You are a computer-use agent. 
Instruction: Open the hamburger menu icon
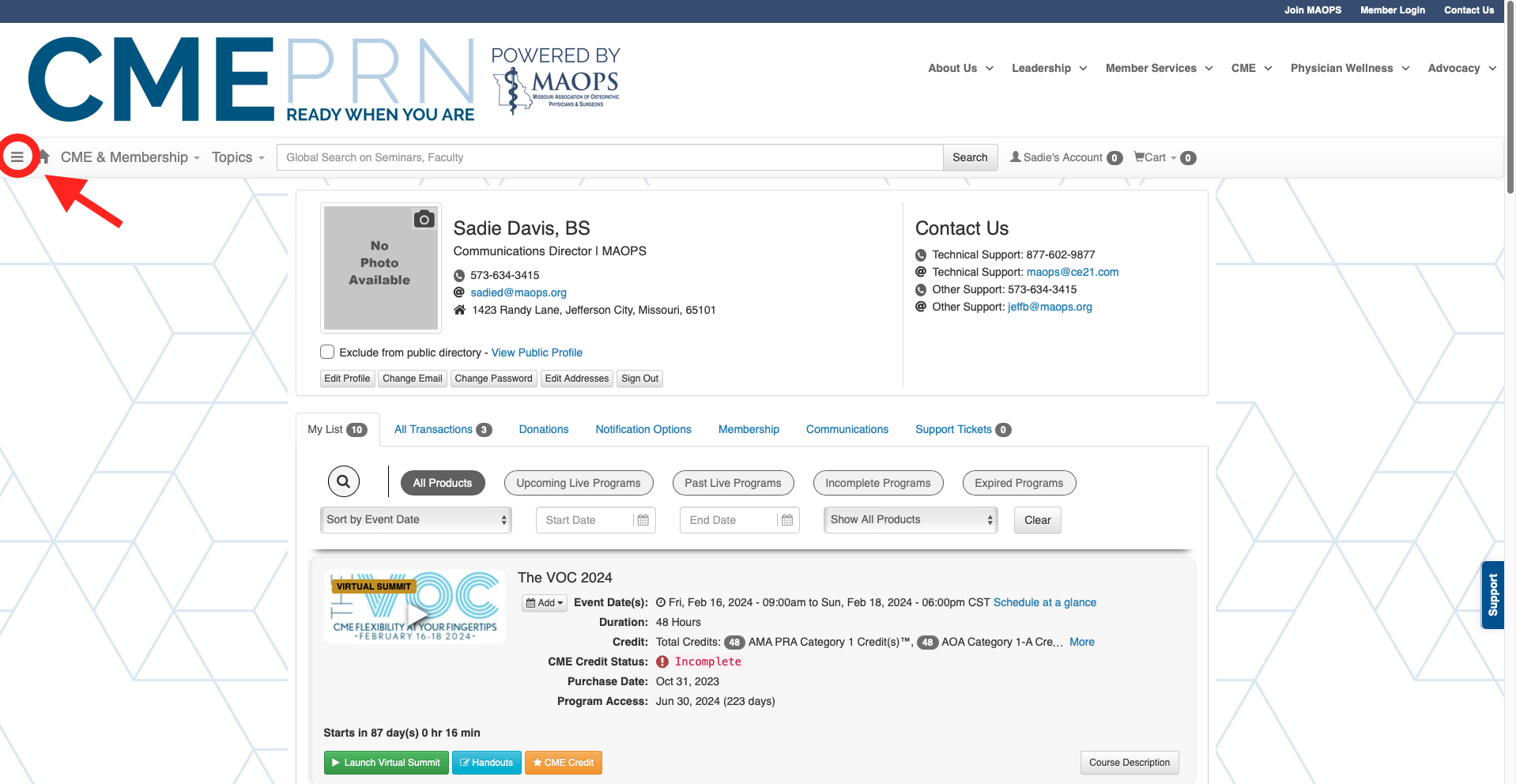[17, 156]
